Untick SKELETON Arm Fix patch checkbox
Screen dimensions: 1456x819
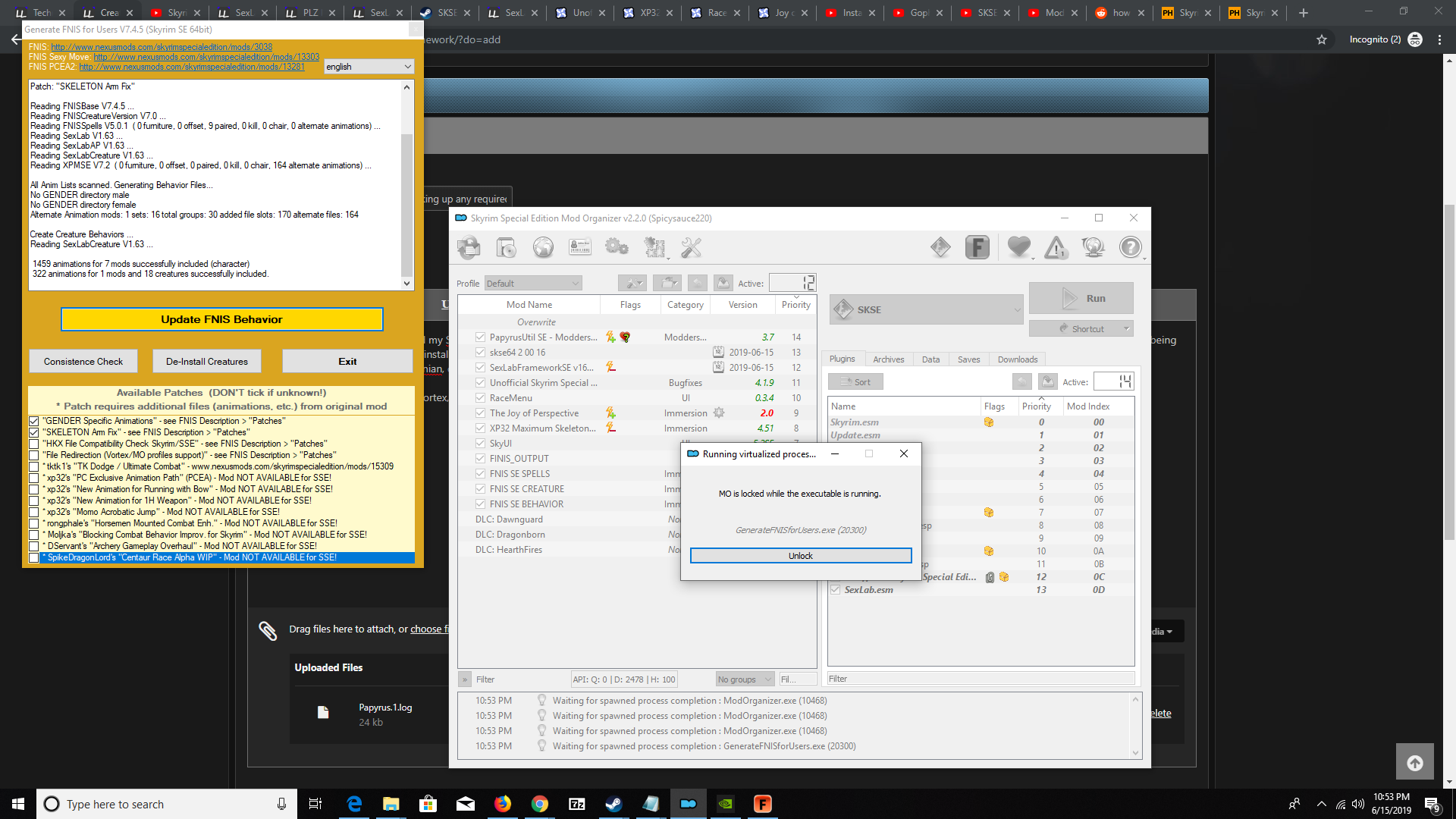tap(34, 432)
